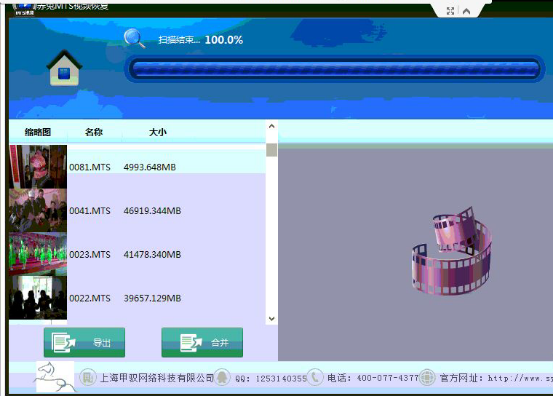Click the 导出 export button

(84, 342)
